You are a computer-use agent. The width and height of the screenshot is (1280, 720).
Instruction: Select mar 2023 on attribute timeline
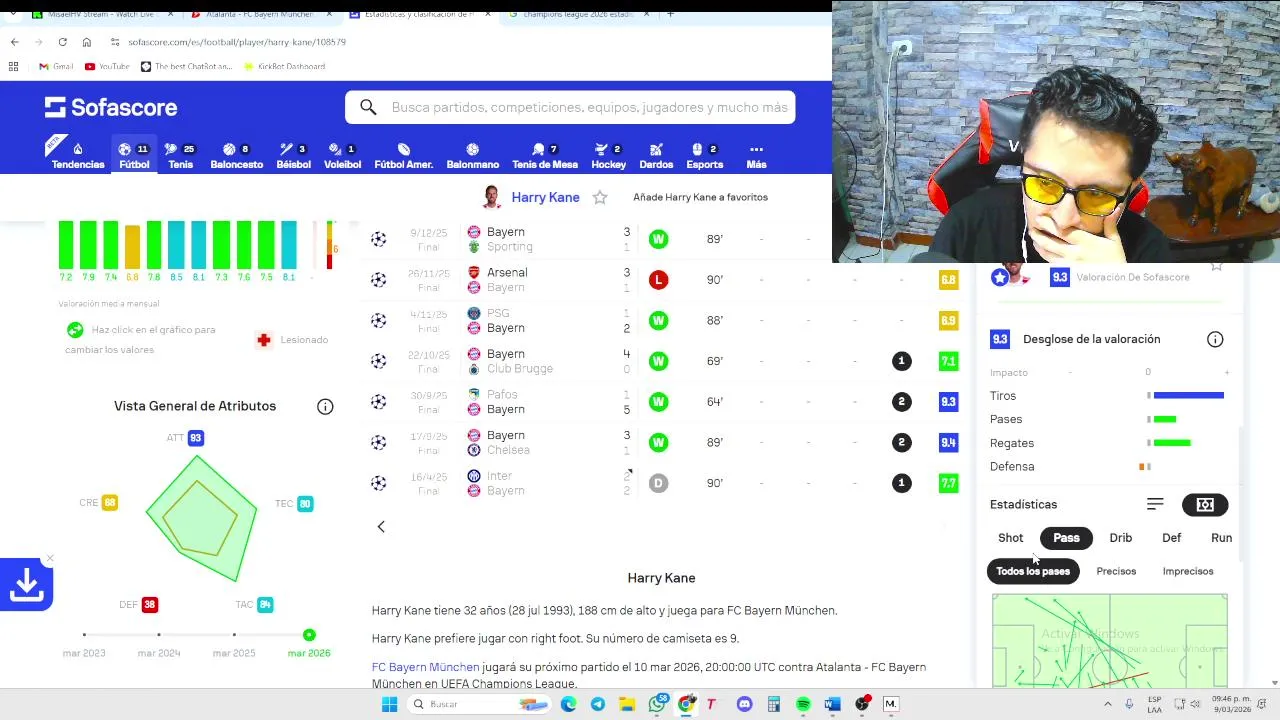tap(84, 635)
